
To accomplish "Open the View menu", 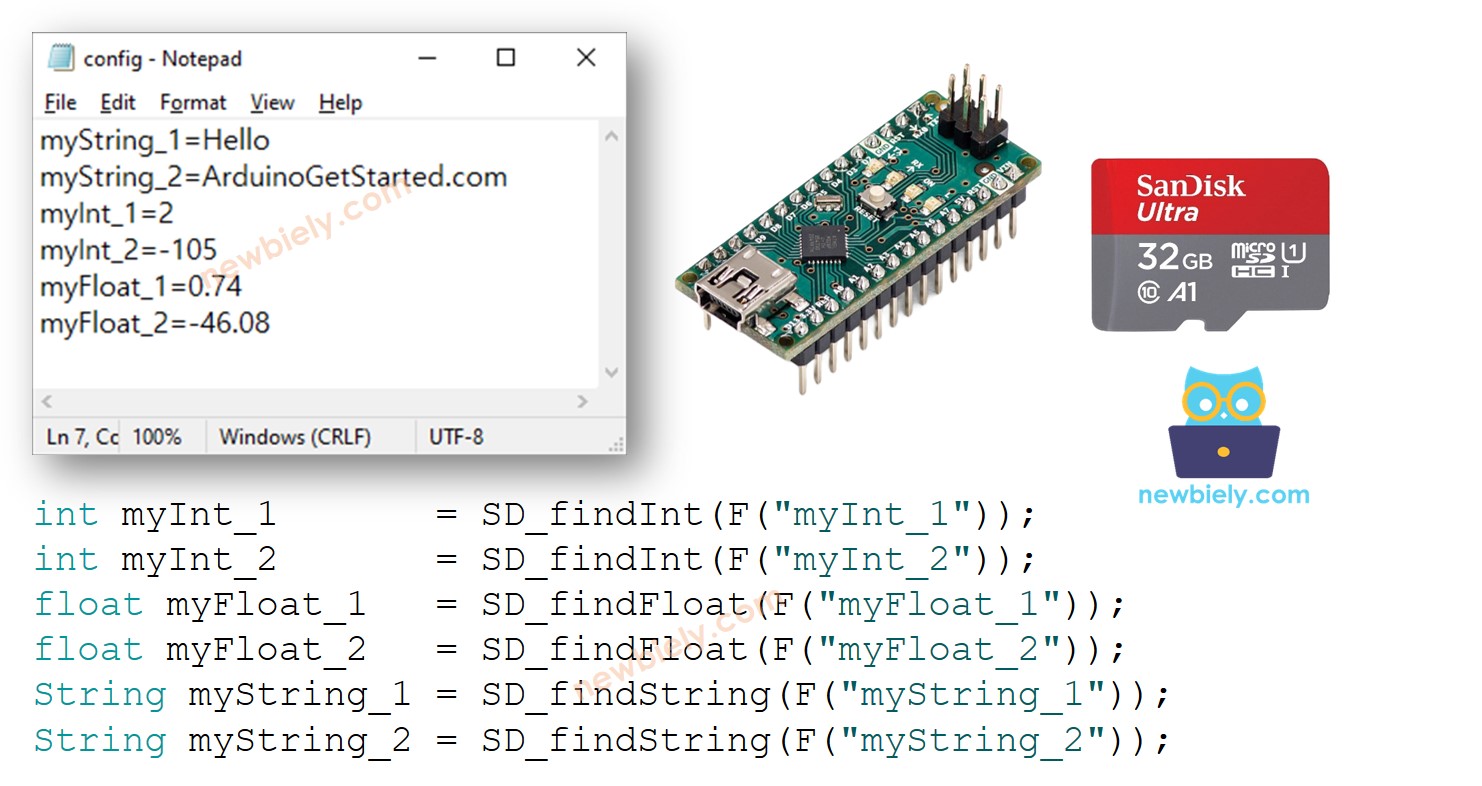I will pyautogui.click(x=271, y=102).
